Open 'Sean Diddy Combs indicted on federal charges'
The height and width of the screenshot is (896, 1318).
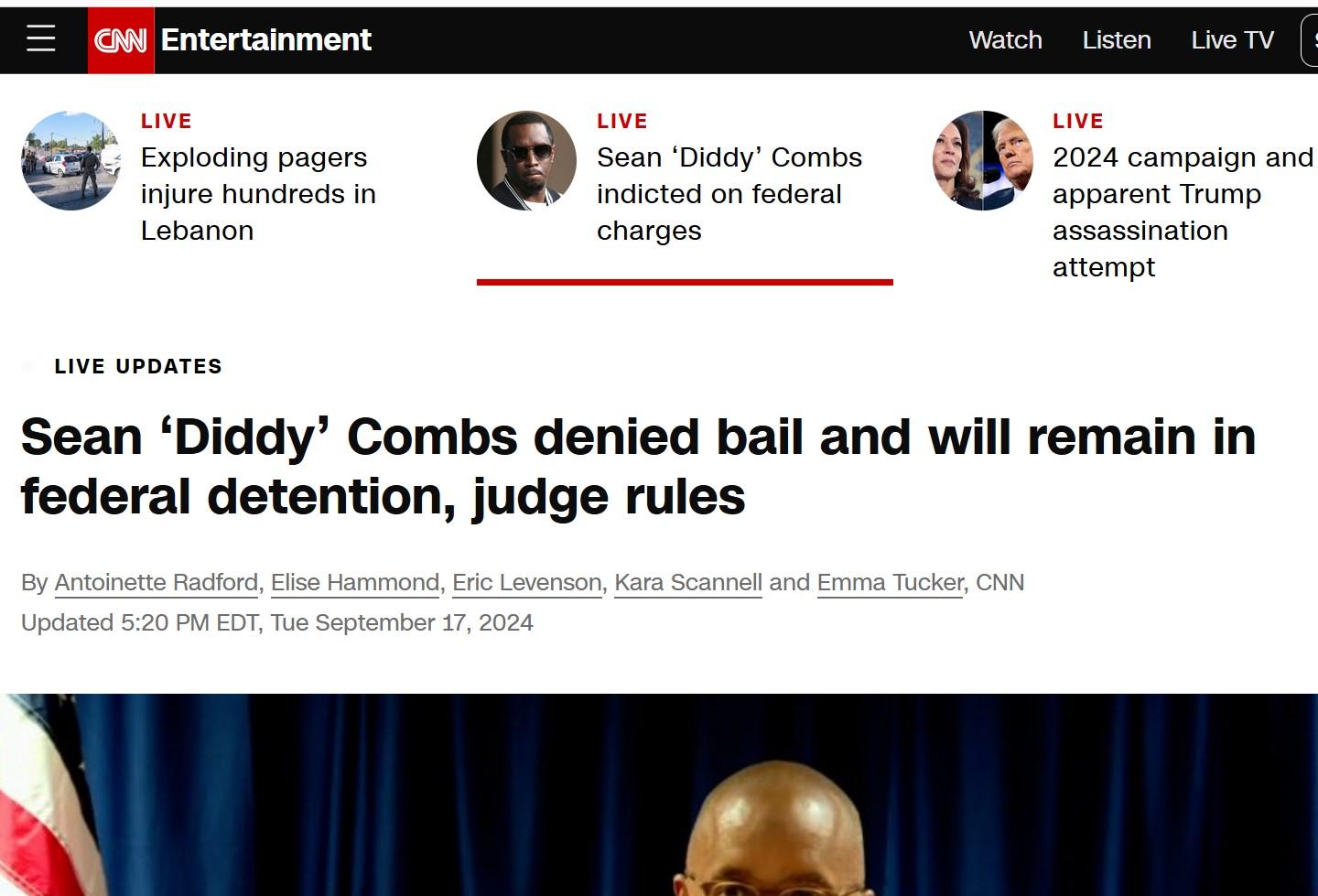pos(729,194)
